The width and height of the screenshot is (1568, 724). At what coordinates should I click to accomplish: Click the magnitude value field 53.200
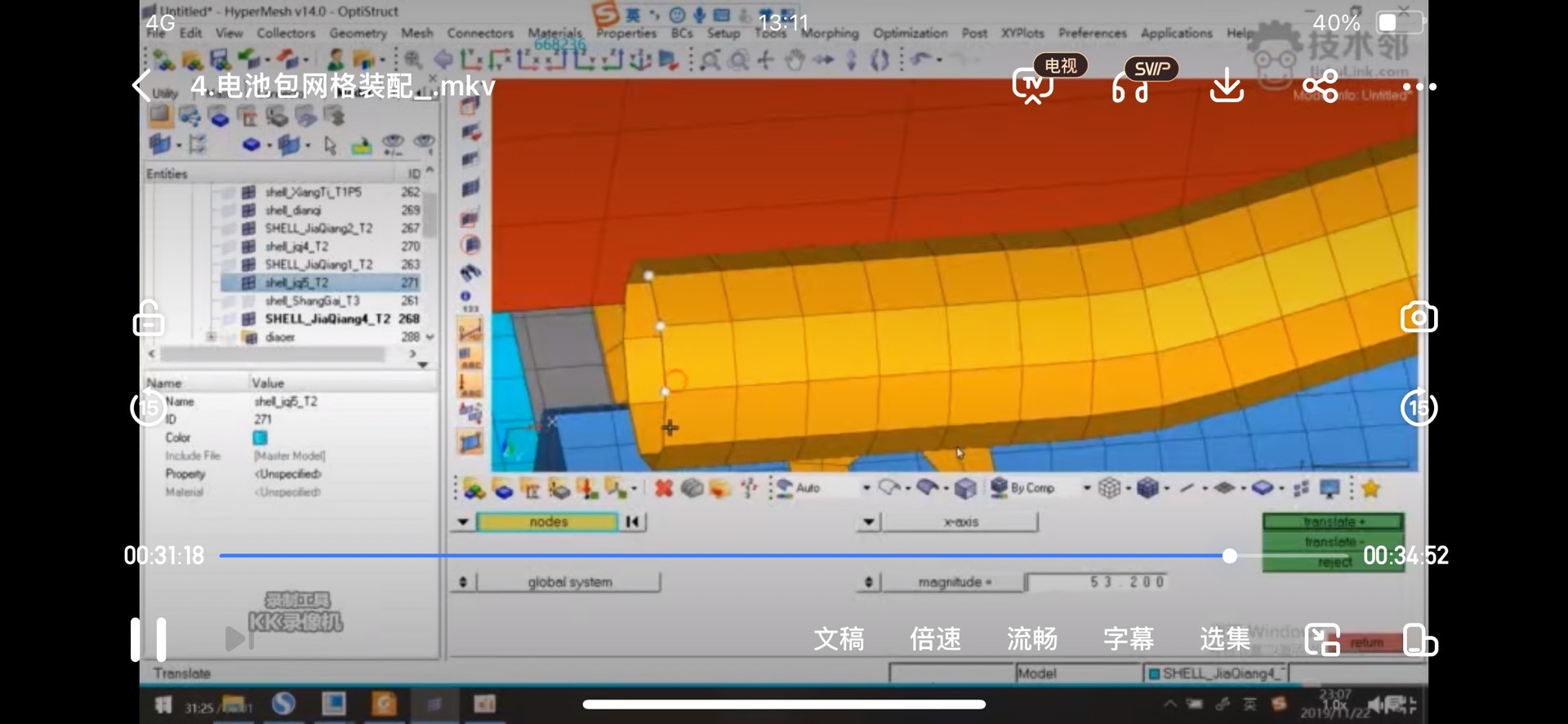click(1097, 582)
